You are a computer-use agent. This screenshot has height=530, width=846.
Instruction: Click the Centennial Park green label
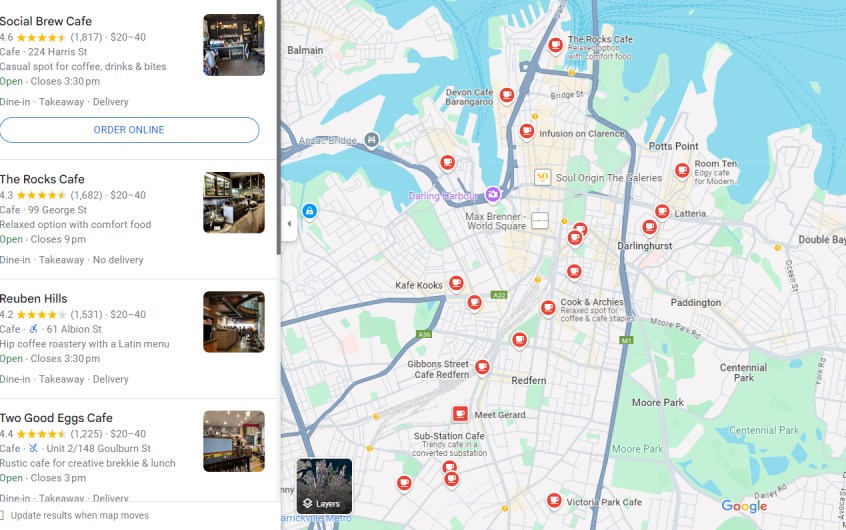pyautogui.click(x=764, y=430)
